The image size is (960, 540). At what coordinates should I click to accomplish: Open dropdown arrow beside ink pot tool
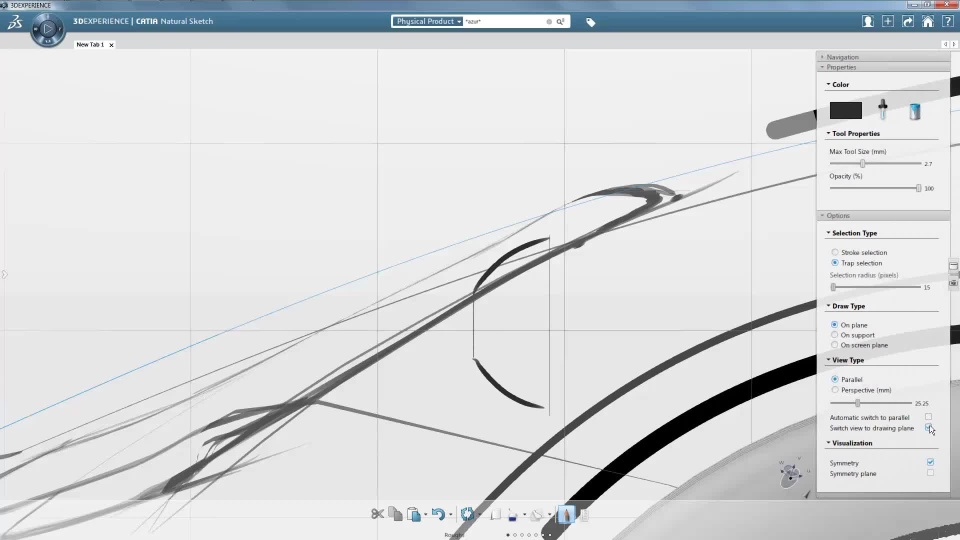tap(524, 515)
